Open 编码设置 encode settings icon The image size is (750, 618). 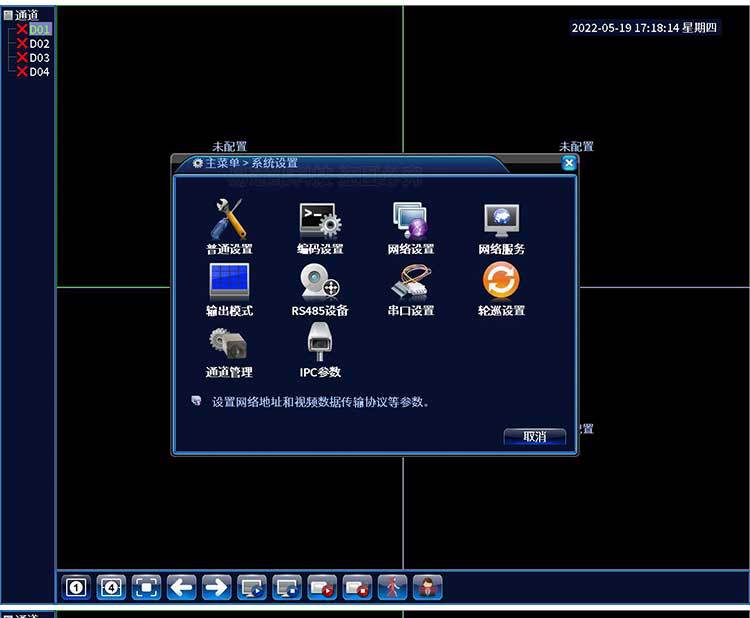coord(320,227)
